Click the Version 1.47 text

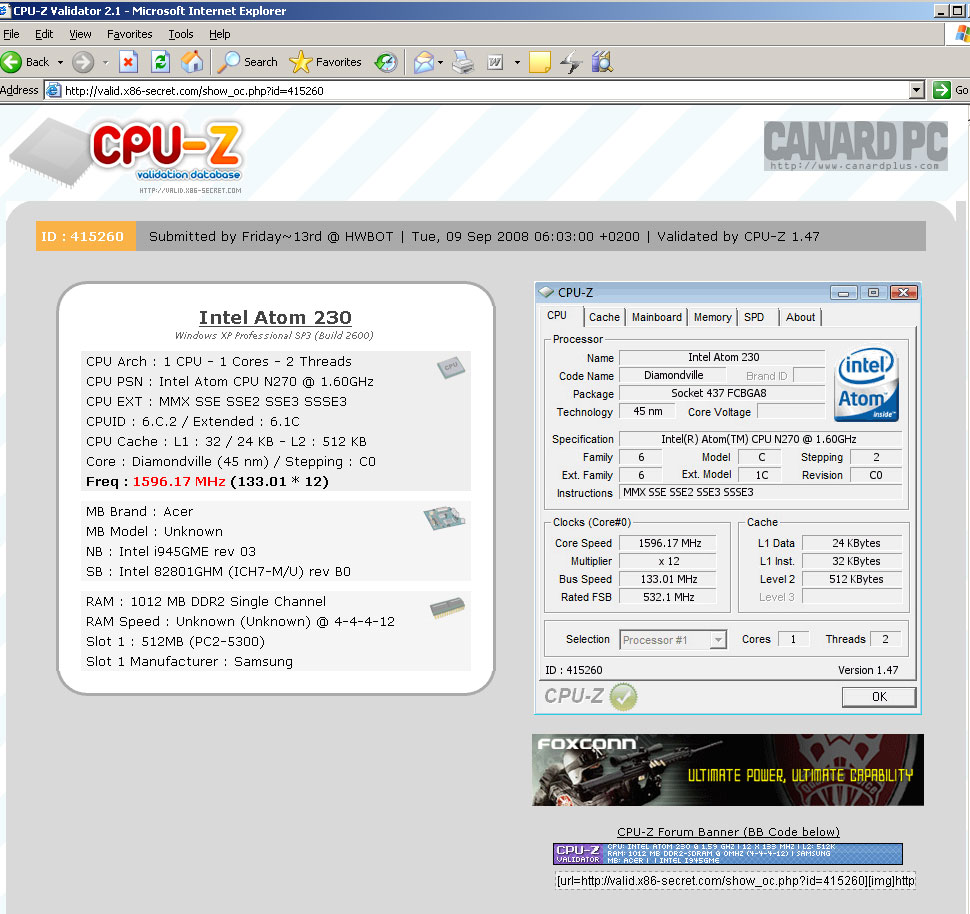(x=868, y=670)
